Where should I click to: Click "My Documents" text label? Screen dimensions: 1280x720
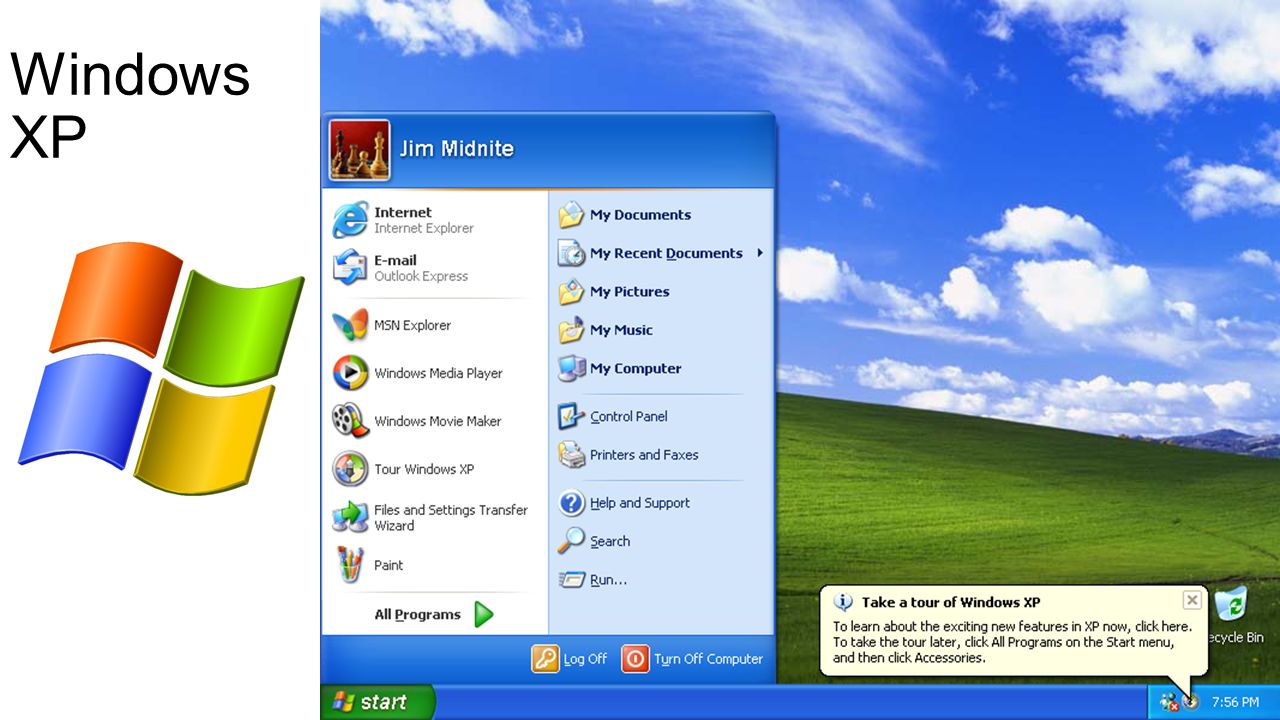[x=640, y=215]
